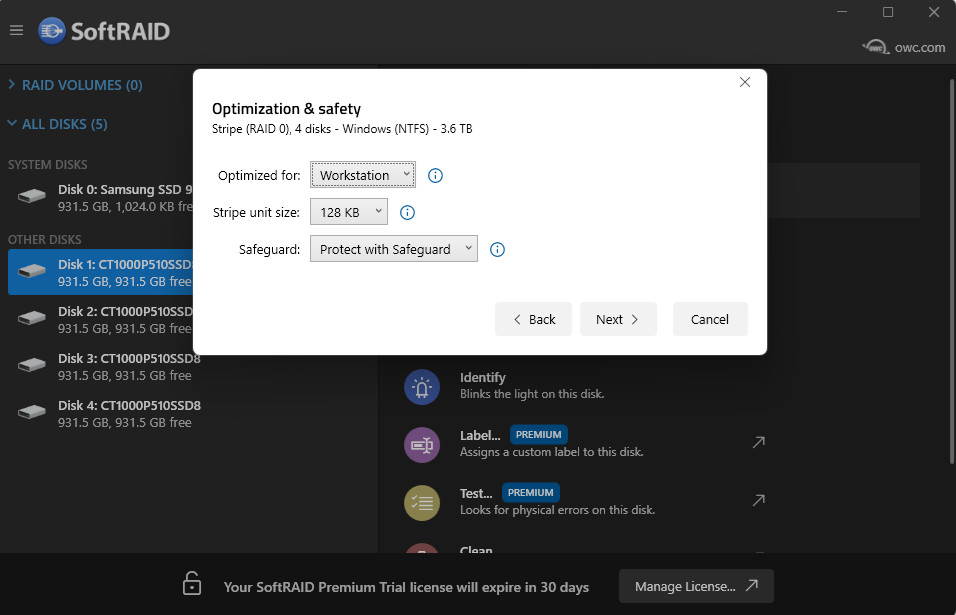The image size is (956, 615).
Task: Go Back to the previous step
Action: click(533, 319)
